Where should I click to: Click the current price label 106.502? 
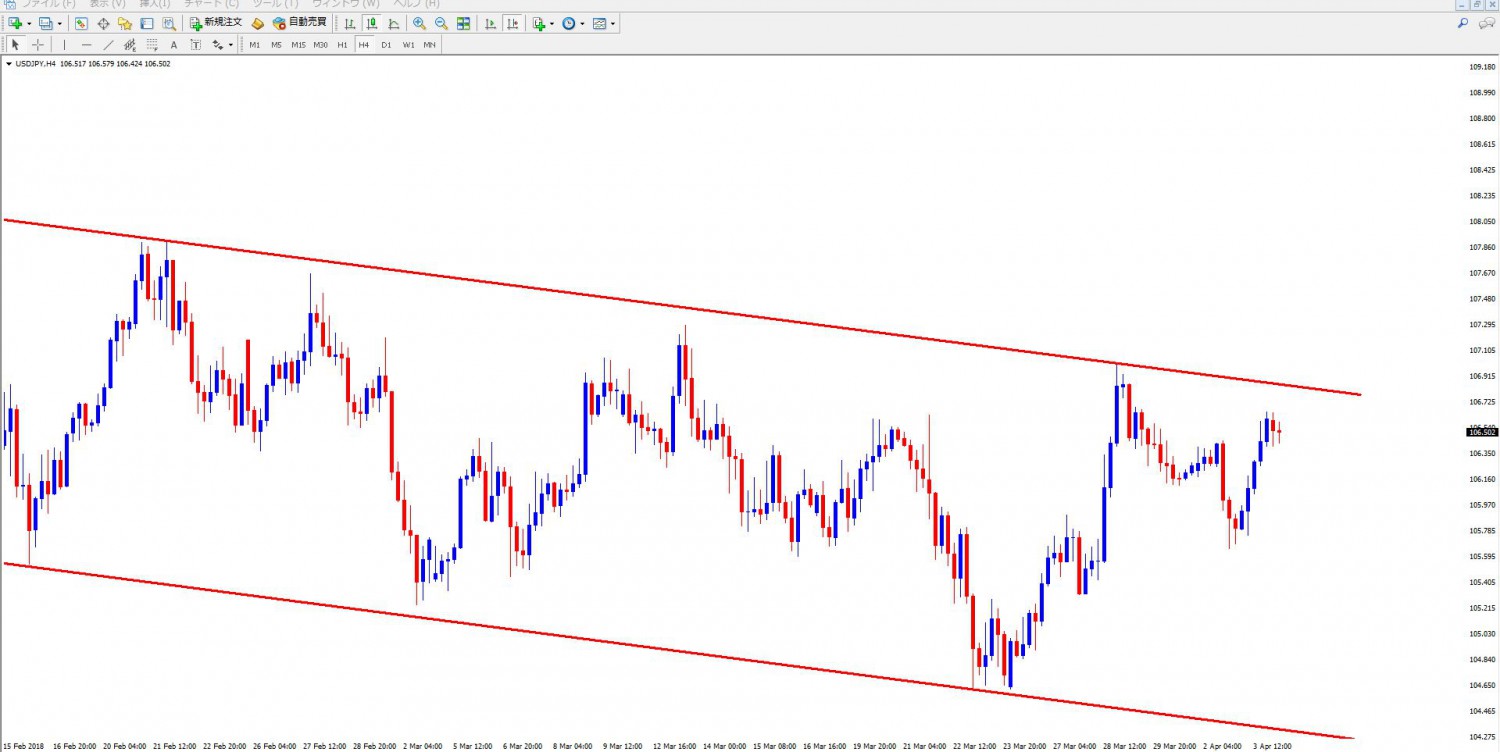1482,432
